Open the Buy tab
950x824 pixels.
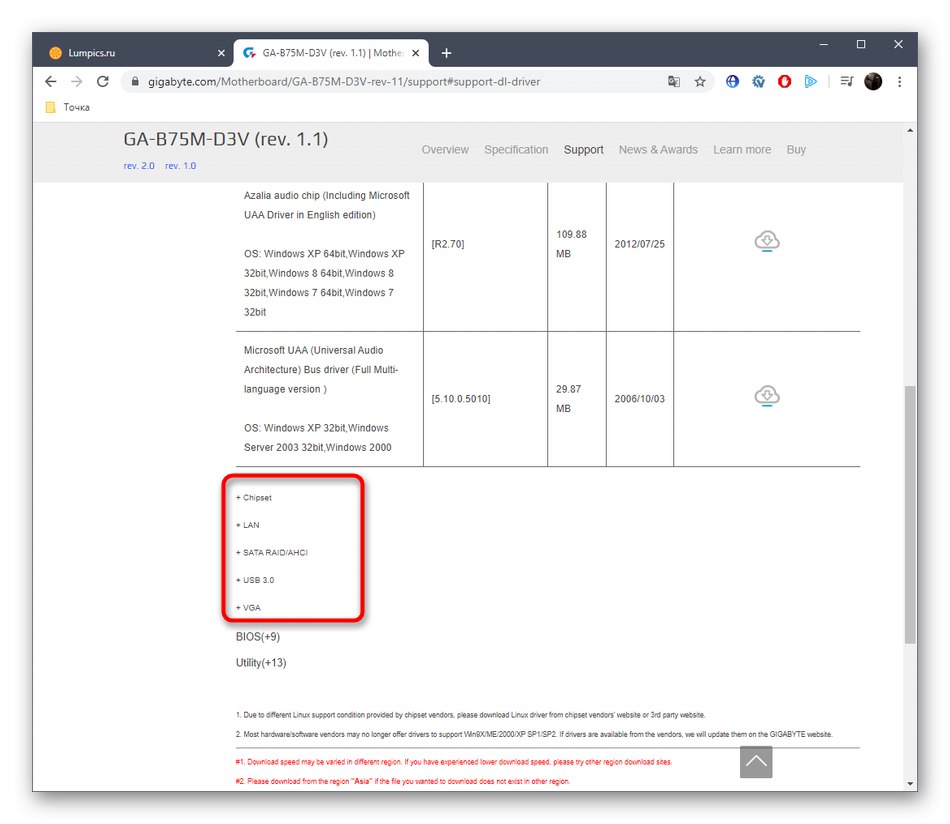(x=796, y=150)
